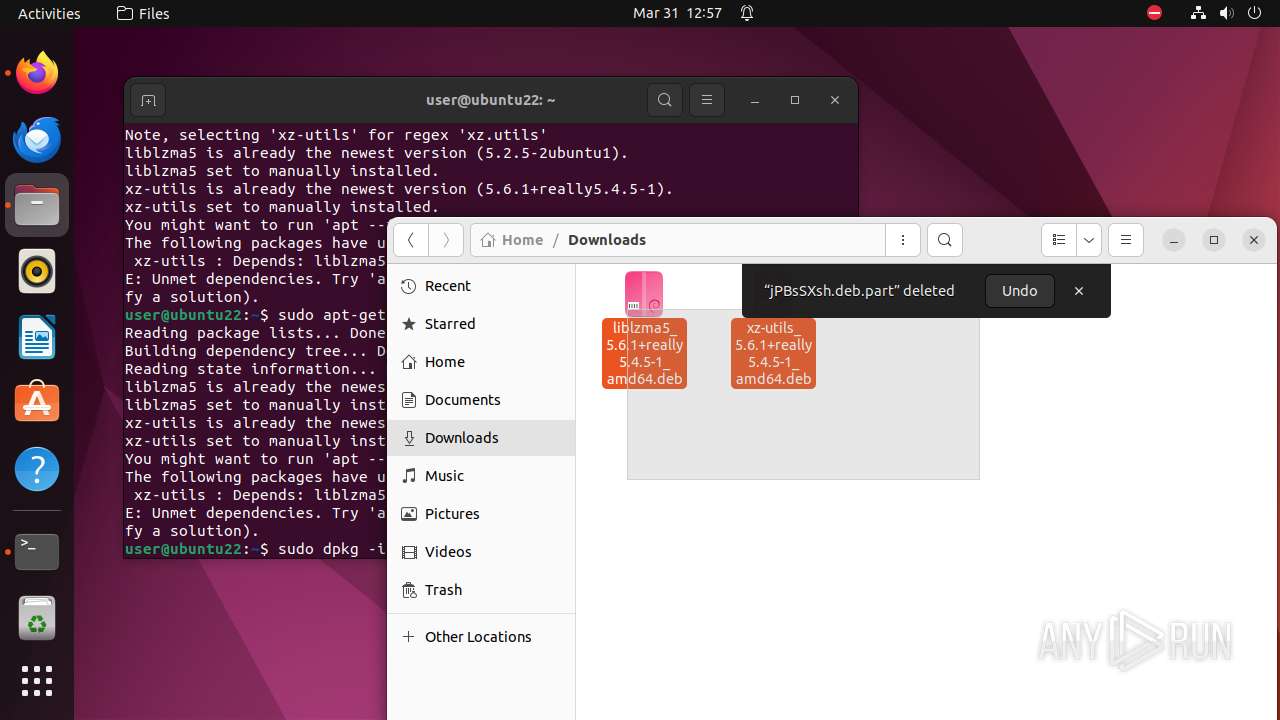Open Videos in Files sidebar
The height and width of the screenshot is (720, 1280).
(x=481, y=552)
